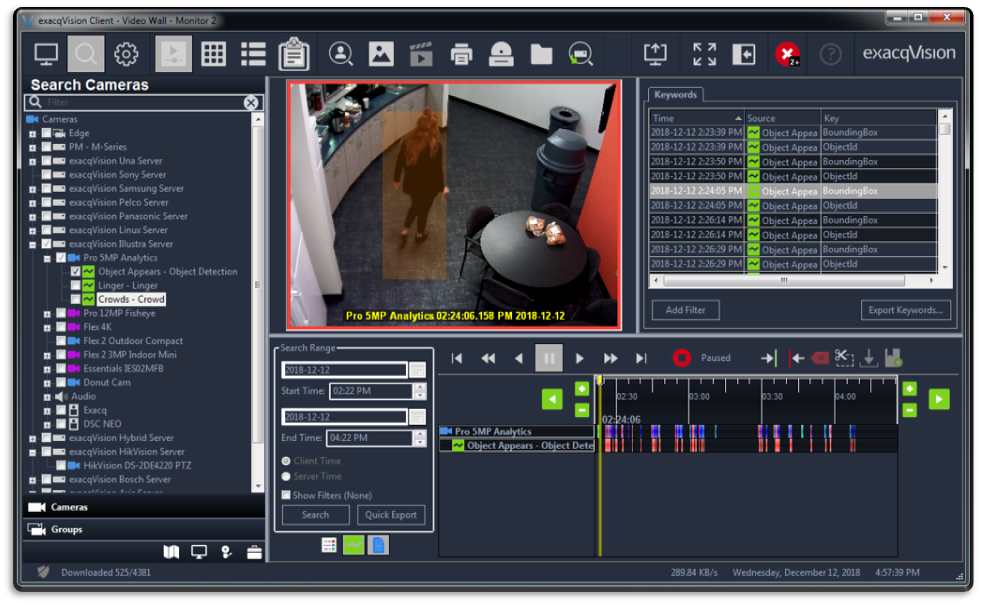Click the timeline playhead marker at 02:24:06
981x605 pixels.
[599, 380]
